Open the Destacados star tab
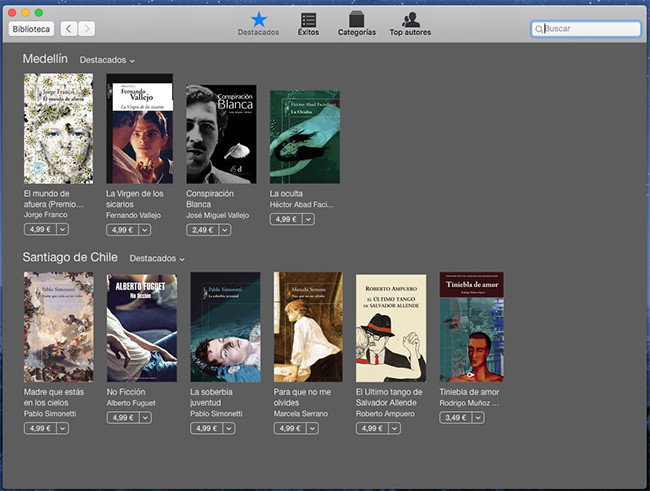The image size is (650, 491). [x=258, y=24]
